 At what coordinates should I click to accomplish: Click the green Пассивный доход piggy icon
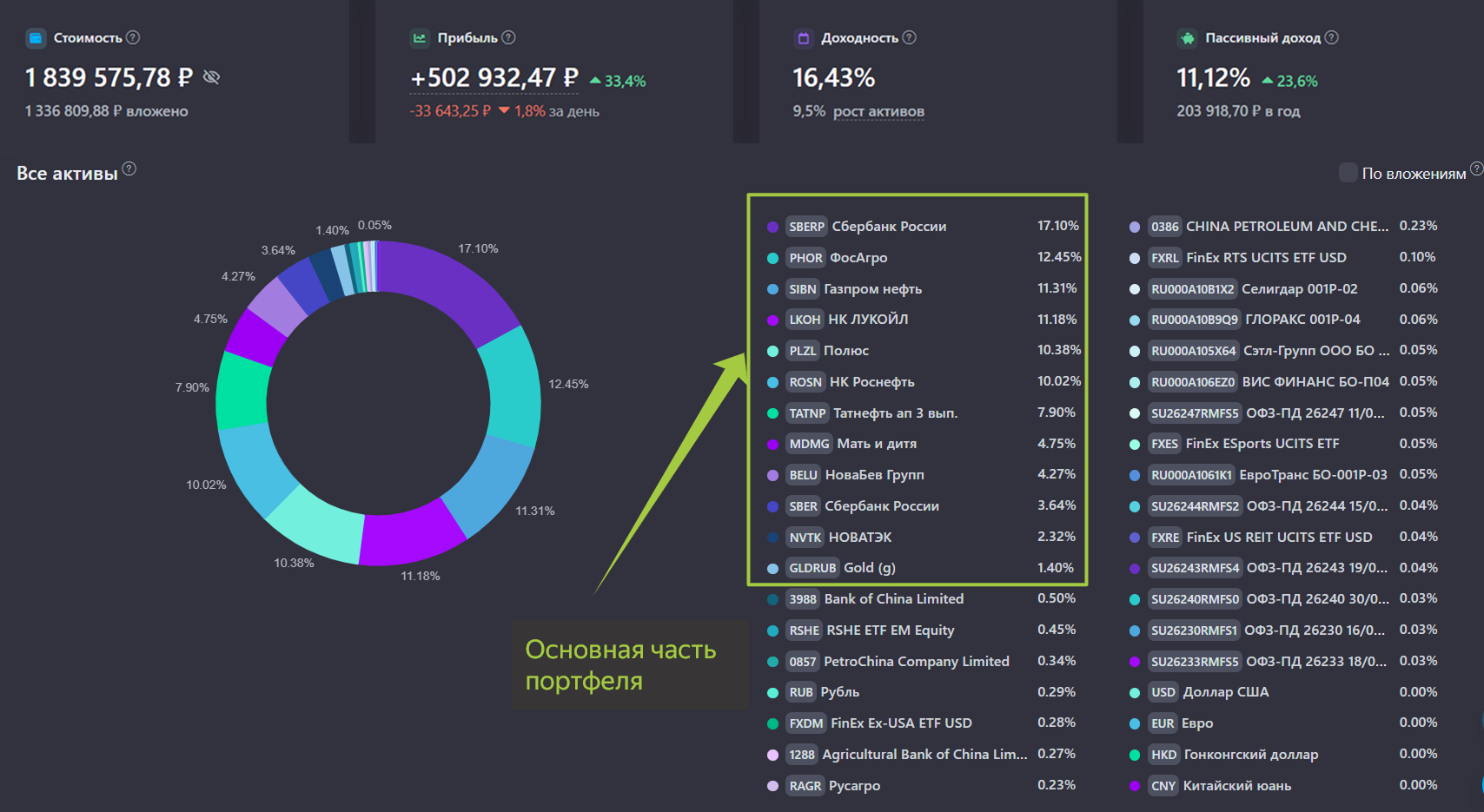pyautogui.click(x=1187, y=38)
